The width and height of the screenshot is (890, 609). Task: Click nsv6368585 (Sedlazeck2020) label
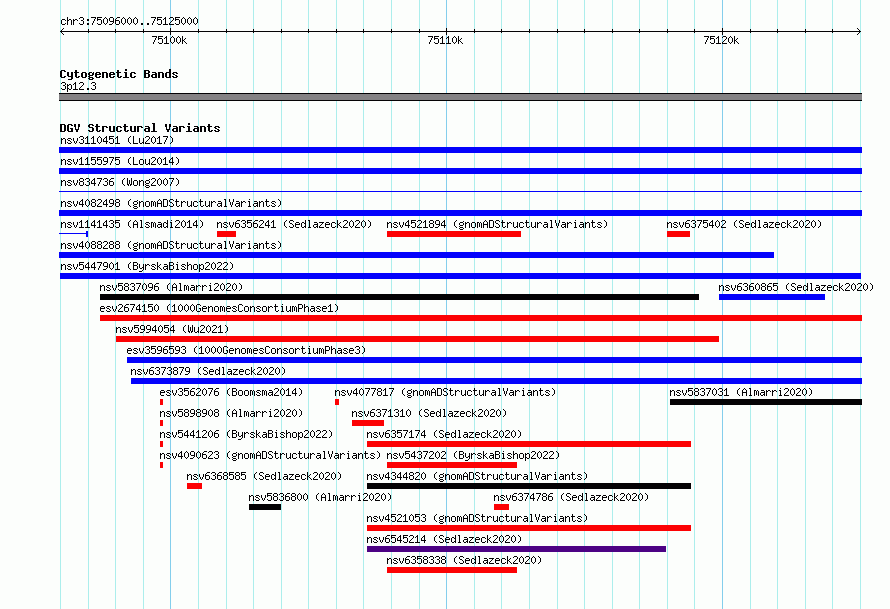point(264,476)
